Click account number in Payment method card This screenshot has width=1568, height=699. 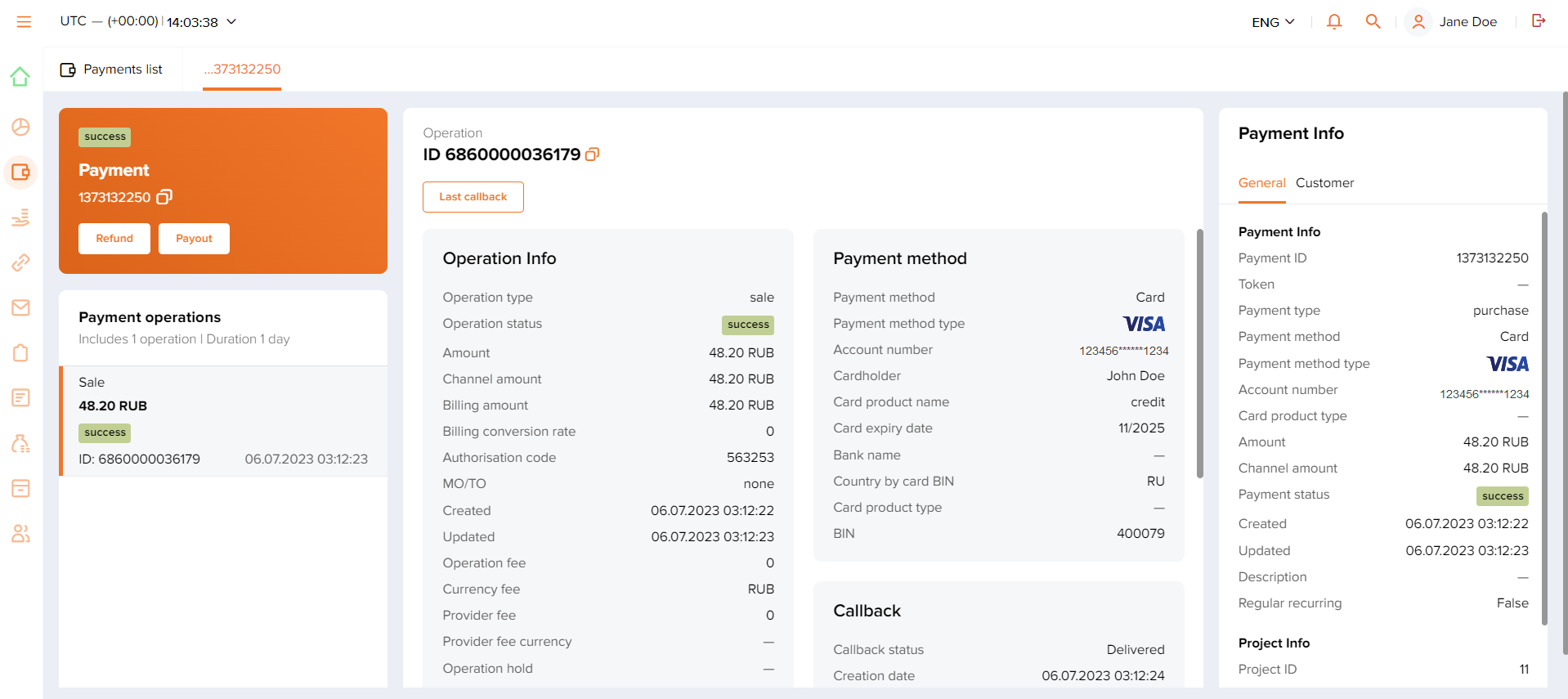click(1123, 351)
